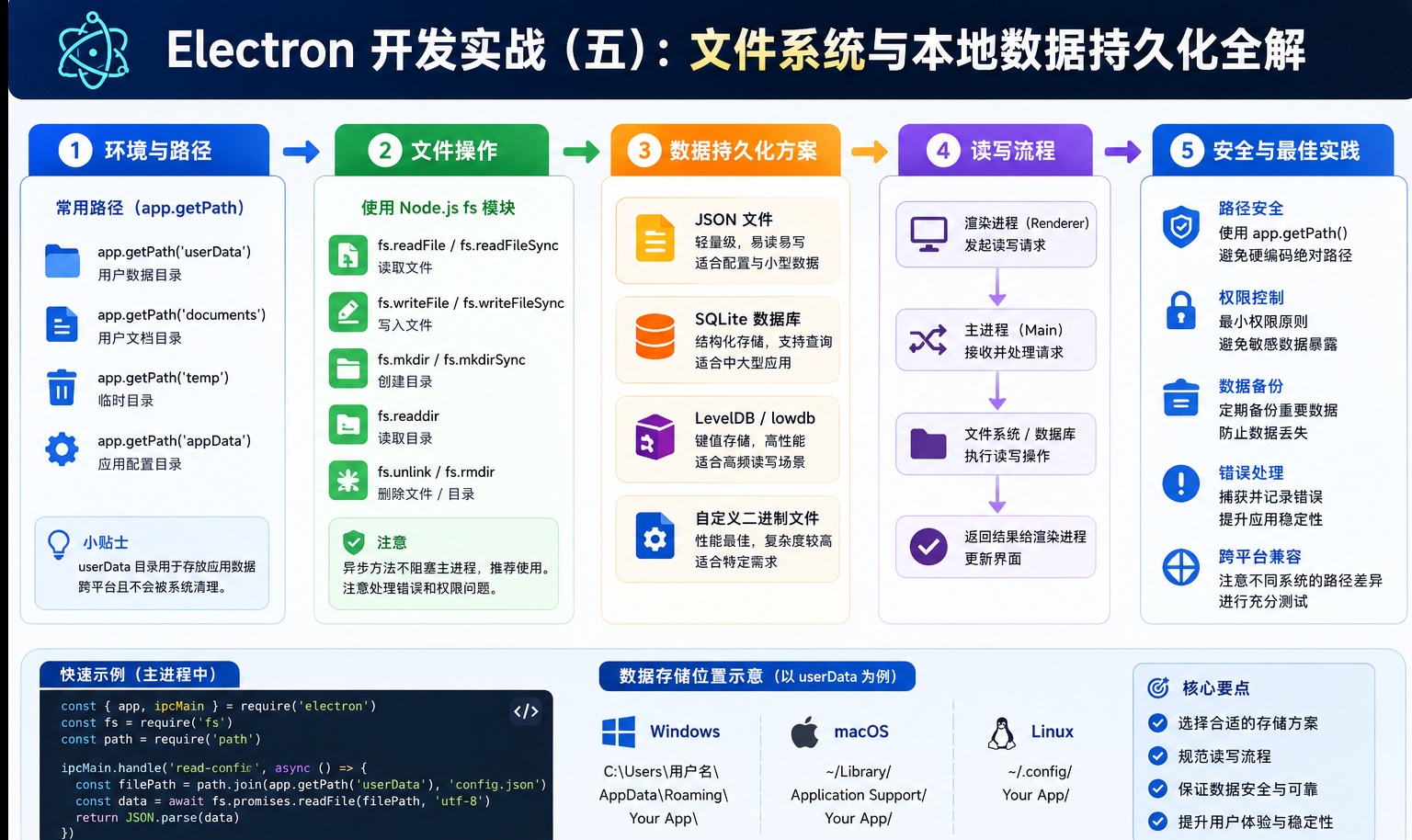Click the 快速示例（主进程中）label
Viewport: 1412px width, 840px height.
(x=139, y=675)
